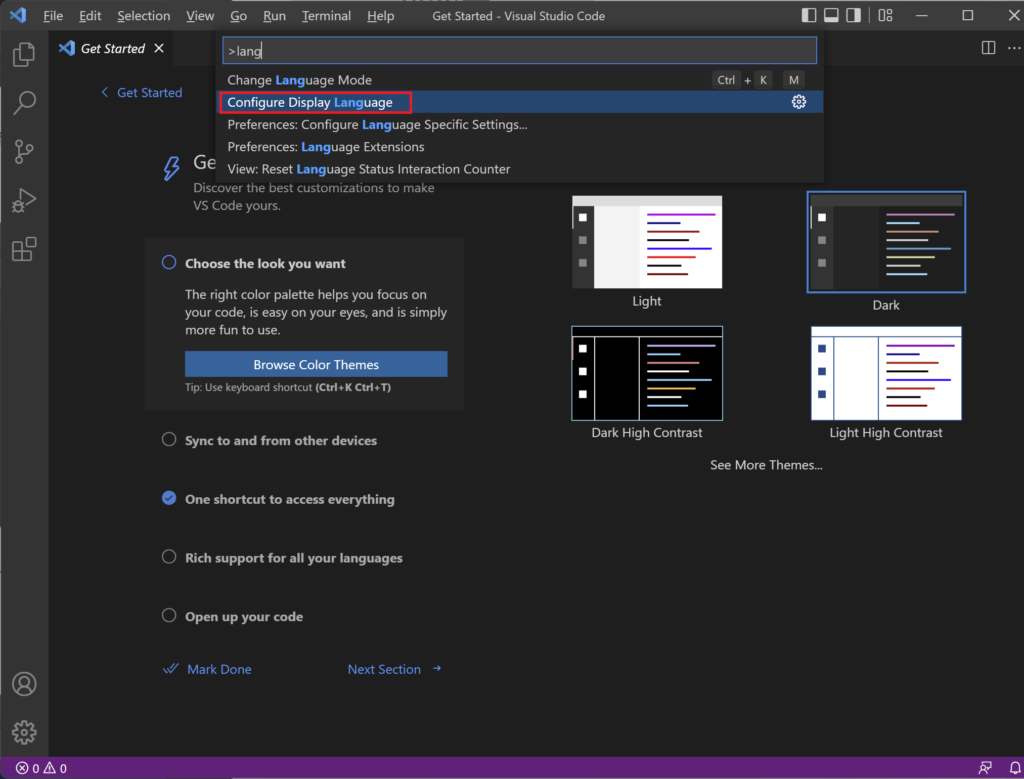Choose Preferences: Language Extensions command

pos(520,146)
